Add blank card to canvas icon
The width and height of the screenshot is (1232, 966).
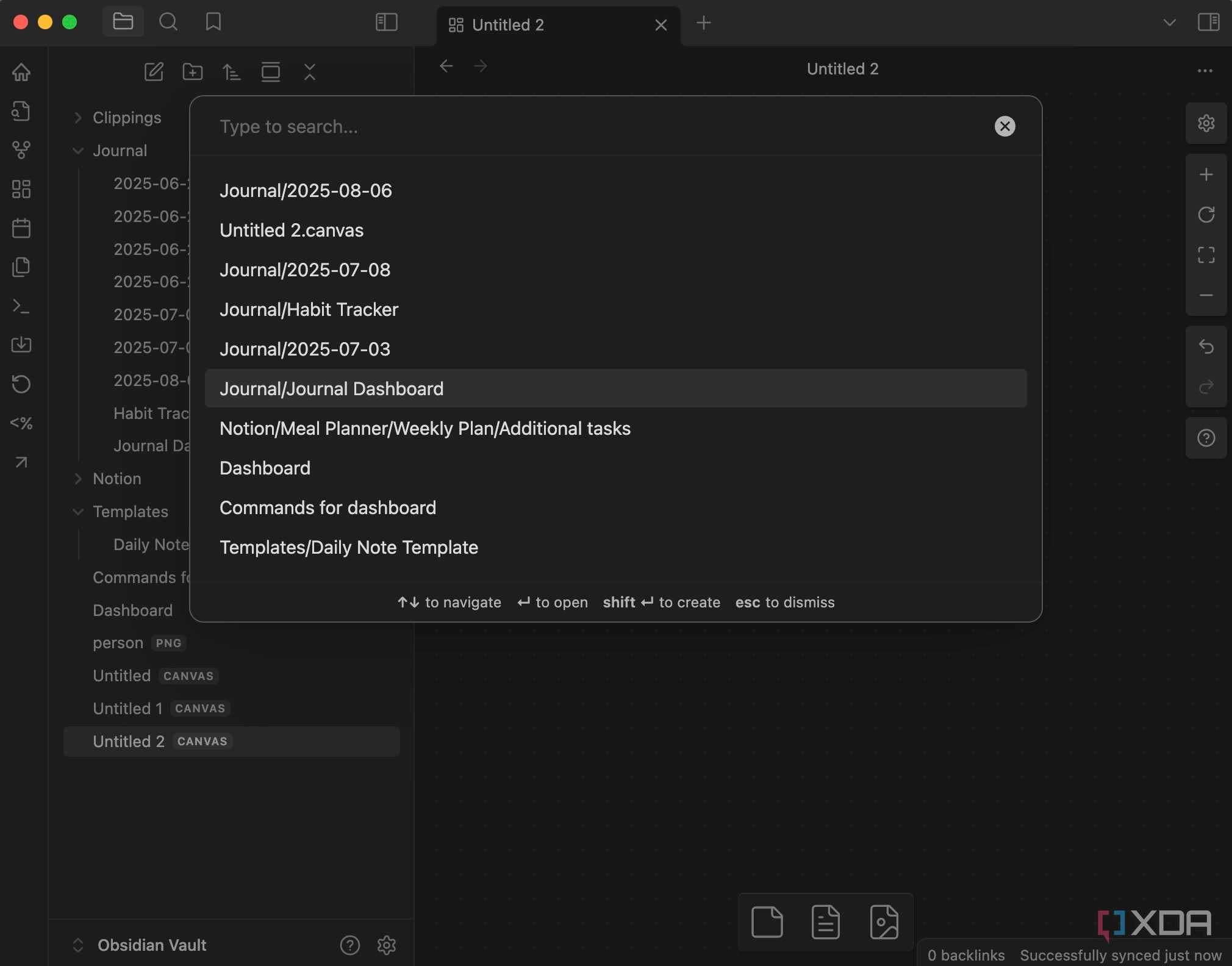[767, 921]
